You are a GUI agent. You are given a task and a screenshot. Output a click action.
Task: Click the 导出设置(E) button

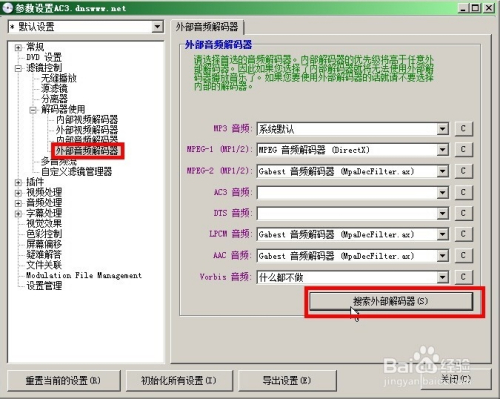287,380
